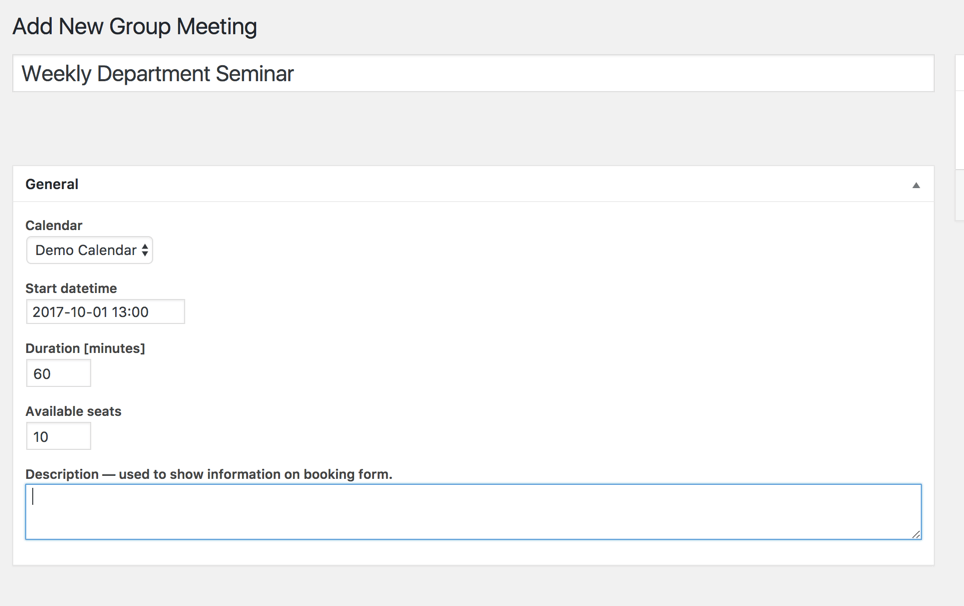Click the Available seats label
The width and height of the screenshot is (964, 606).
pos(73,411)
